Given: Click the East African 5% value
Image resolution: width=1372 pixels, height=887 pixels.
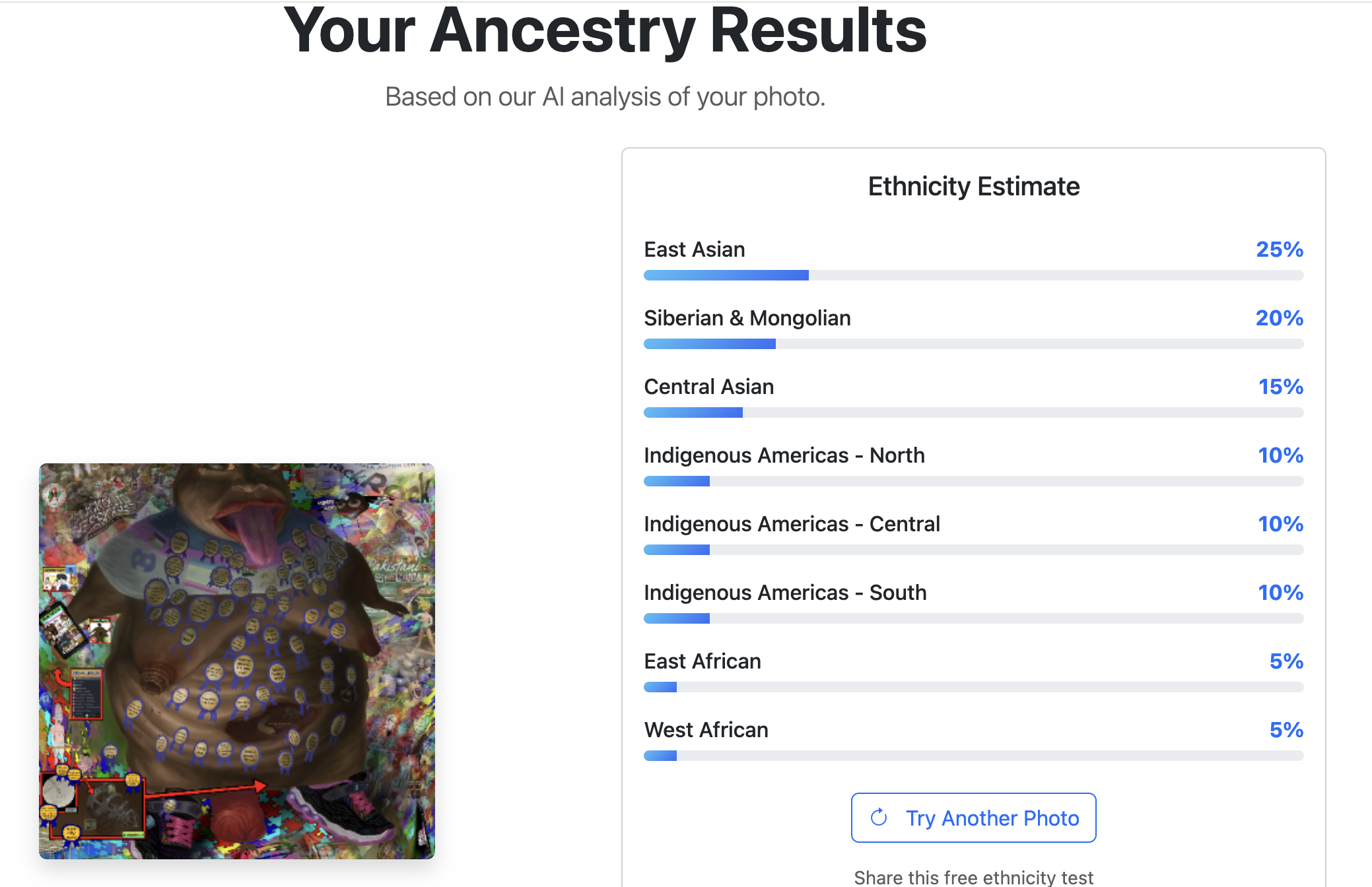Looking at the screenshot, I should [1286, 661].
